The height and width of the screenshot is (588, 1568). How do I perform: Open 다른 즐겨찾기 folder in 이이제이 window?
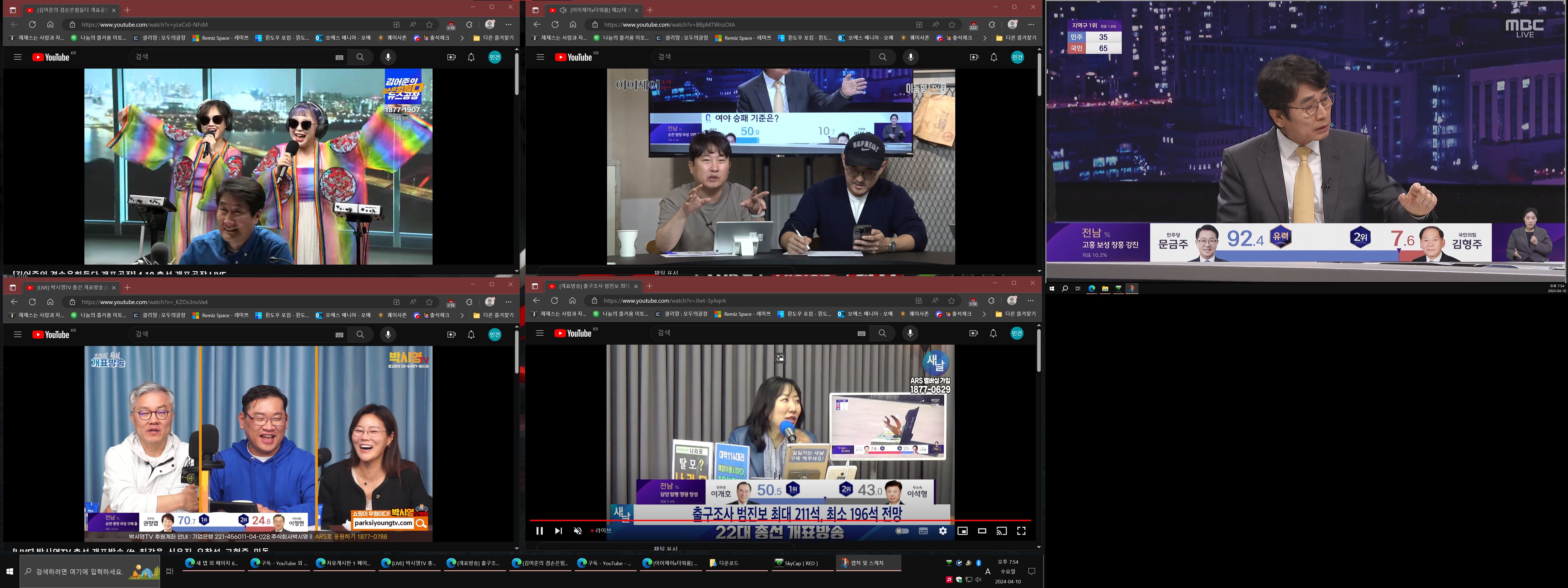[1016, 38]
